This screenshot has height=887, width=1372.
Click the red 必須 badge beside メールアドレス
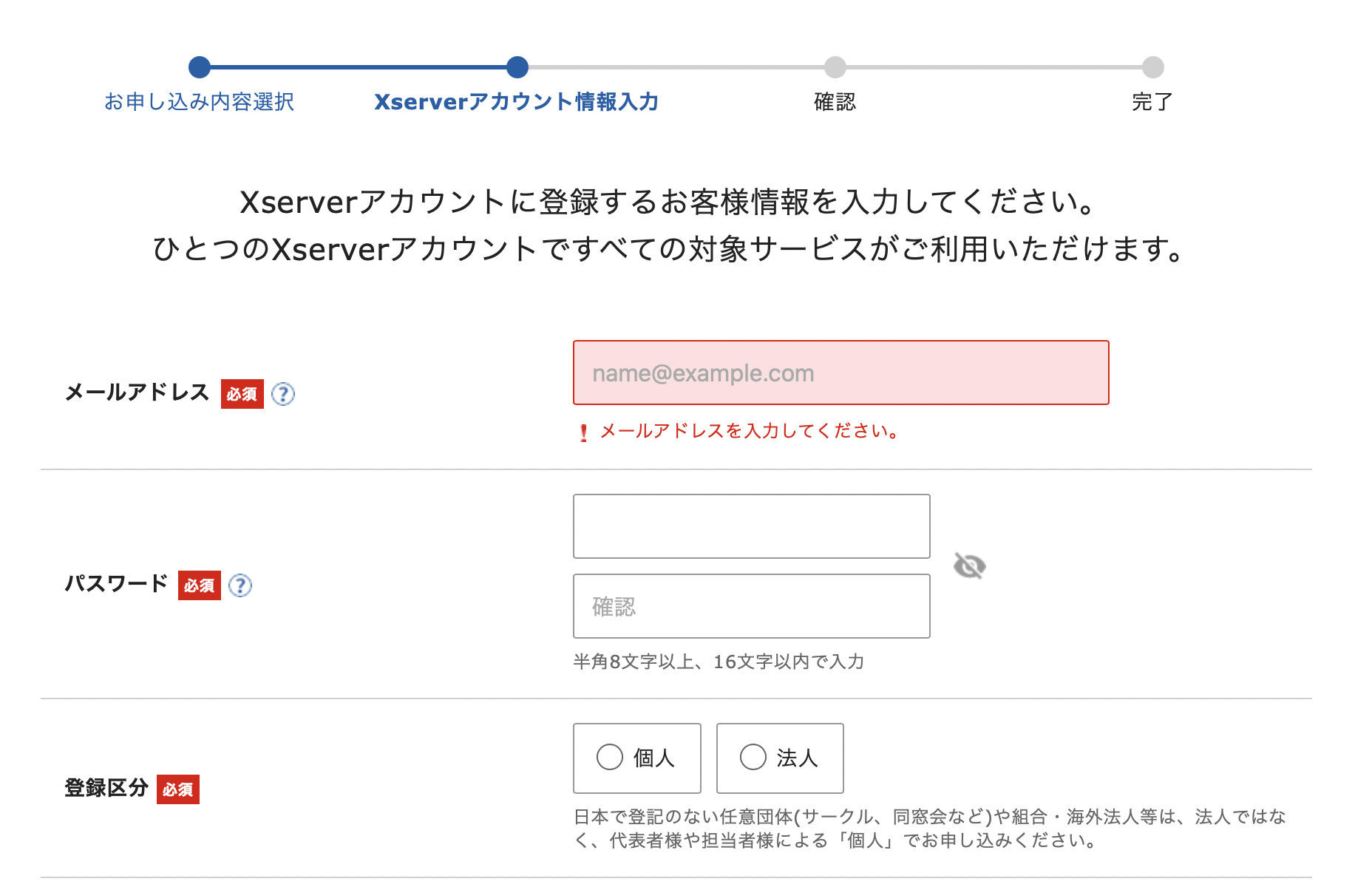242,394
